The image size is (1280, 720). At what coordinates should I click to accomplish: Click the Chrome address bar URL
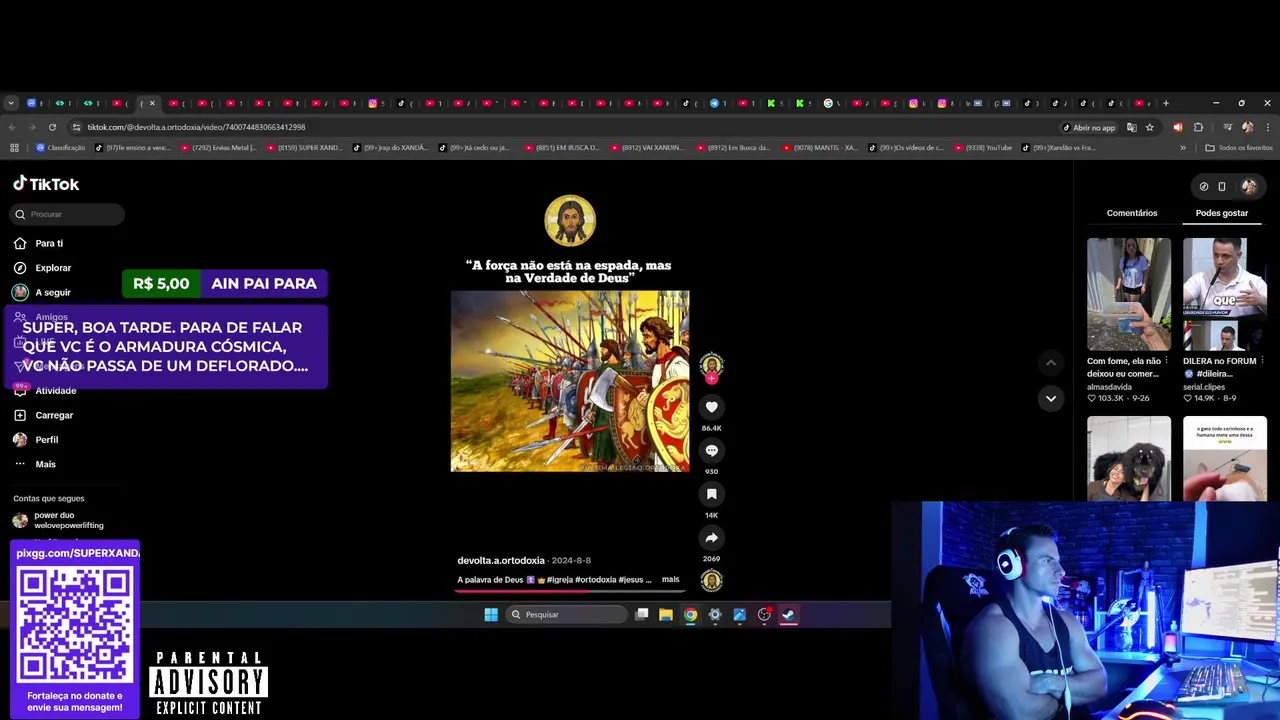click(196, 127)
